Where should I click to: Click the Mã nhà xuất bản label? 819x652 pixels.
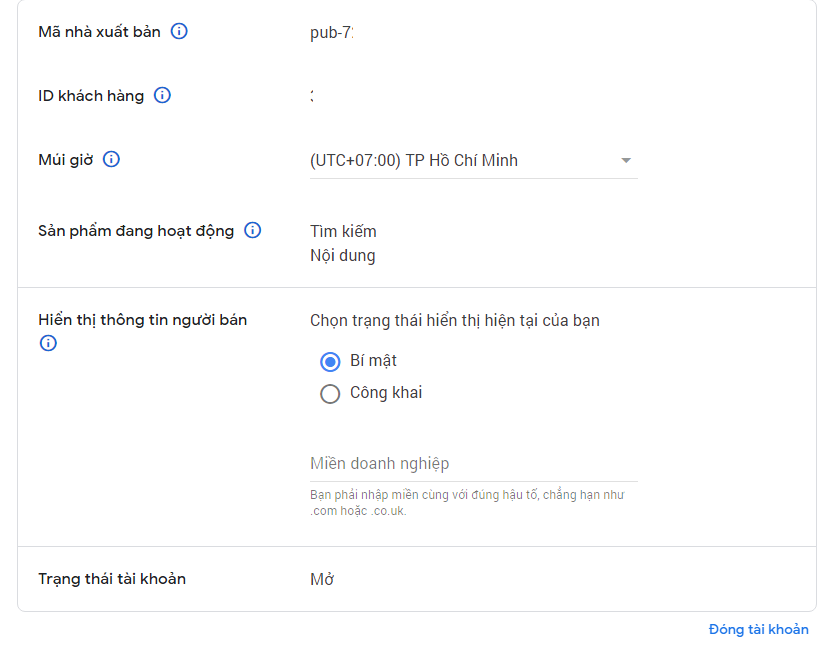[x=99, y=32]
